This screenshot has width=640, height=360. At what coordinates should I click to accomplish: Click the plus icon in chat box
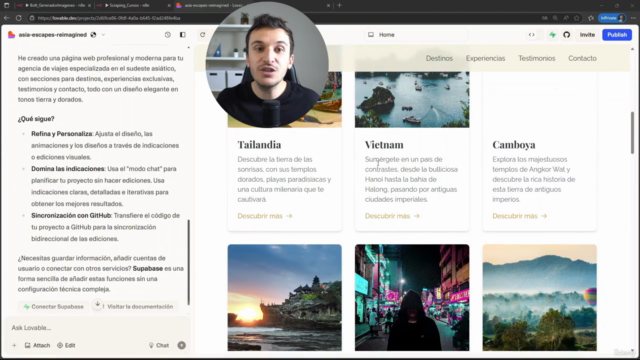tap(14, 345)
